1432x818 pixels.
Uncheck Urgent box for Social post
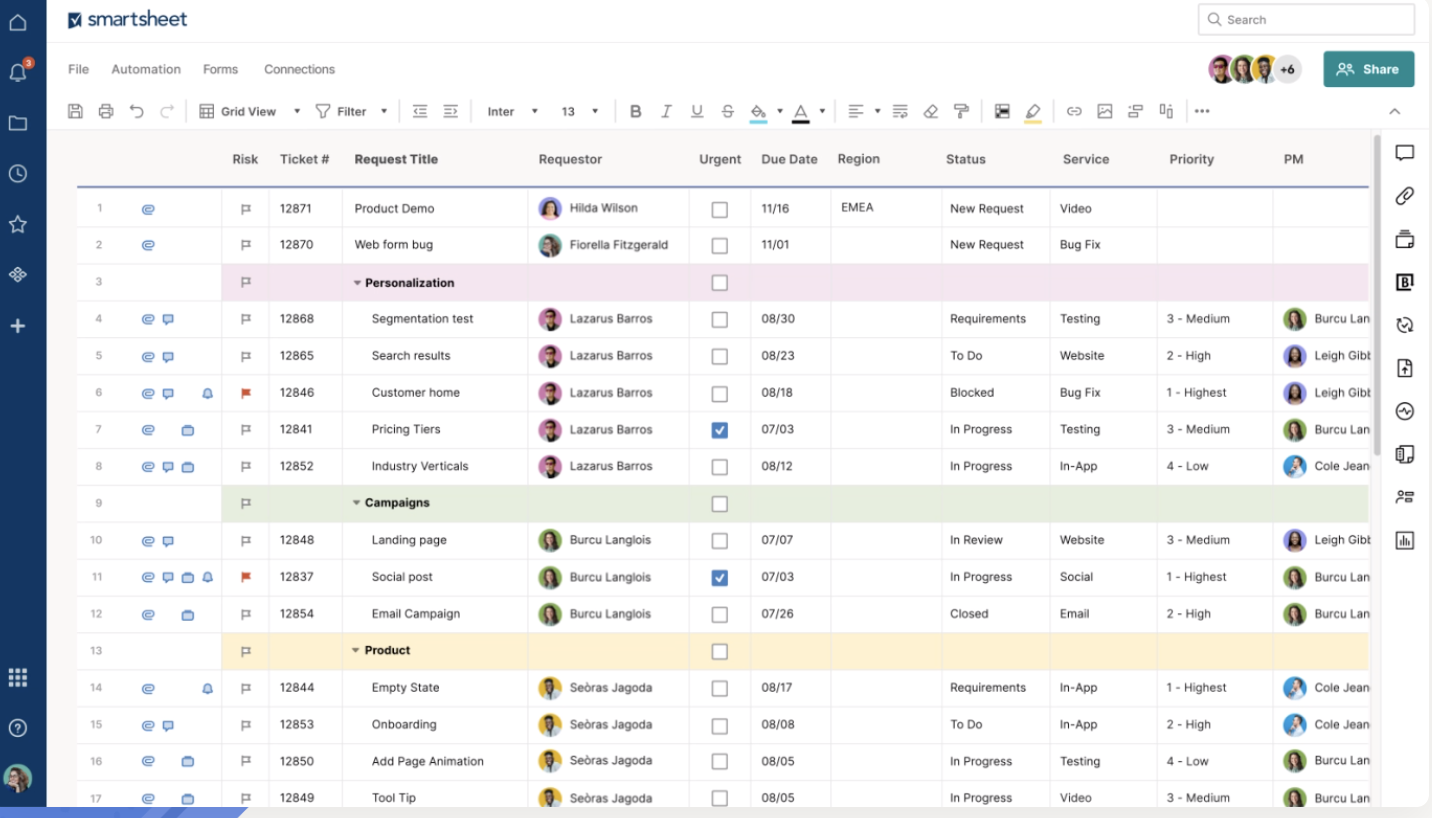719,578
